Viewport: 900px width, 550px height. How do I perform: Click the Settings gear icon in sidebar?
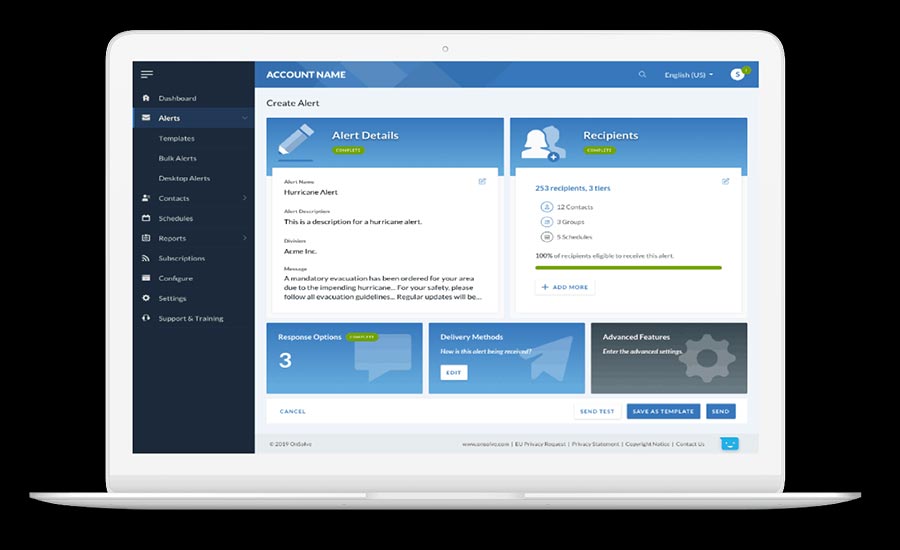coord(147,298)
